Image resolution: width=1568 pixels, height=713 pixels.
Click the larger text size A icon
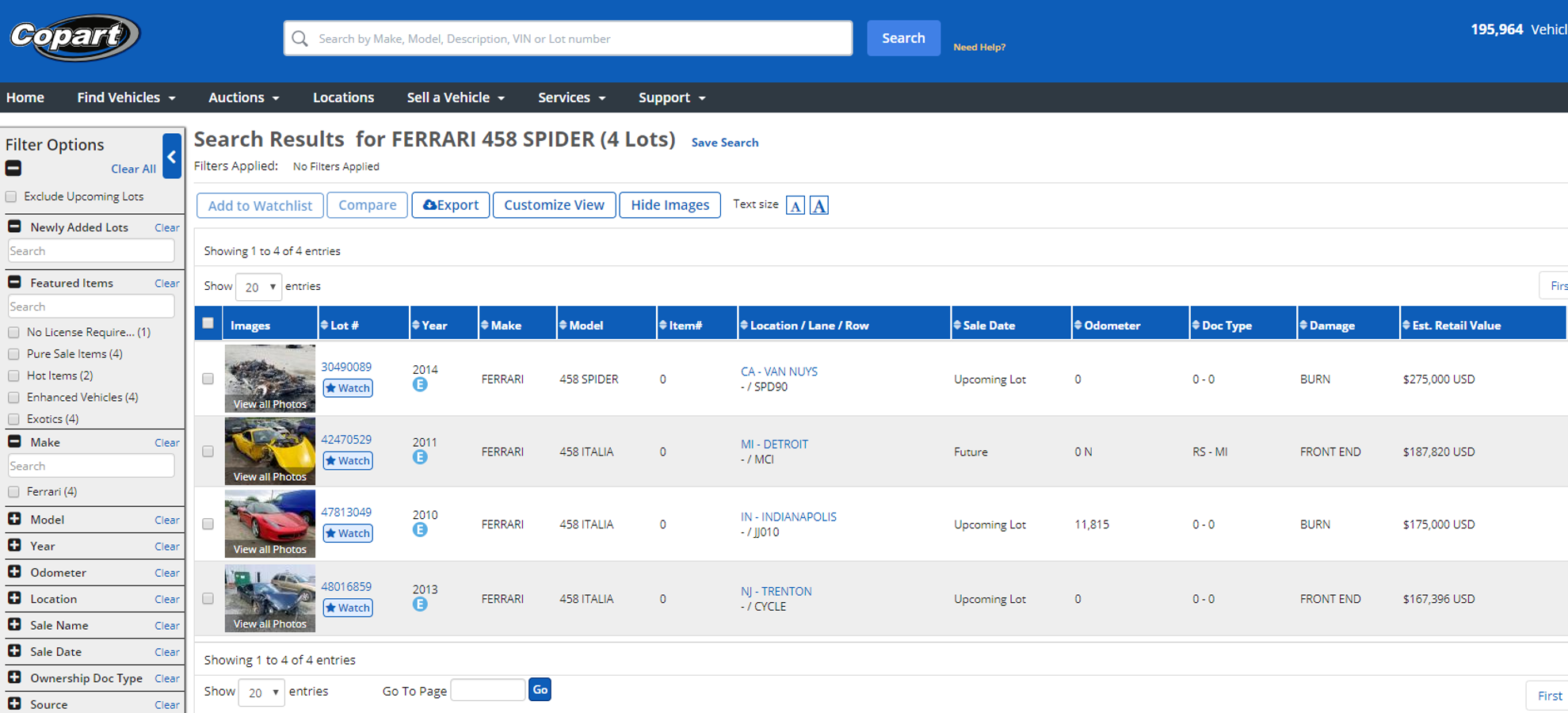pos(819,206)
